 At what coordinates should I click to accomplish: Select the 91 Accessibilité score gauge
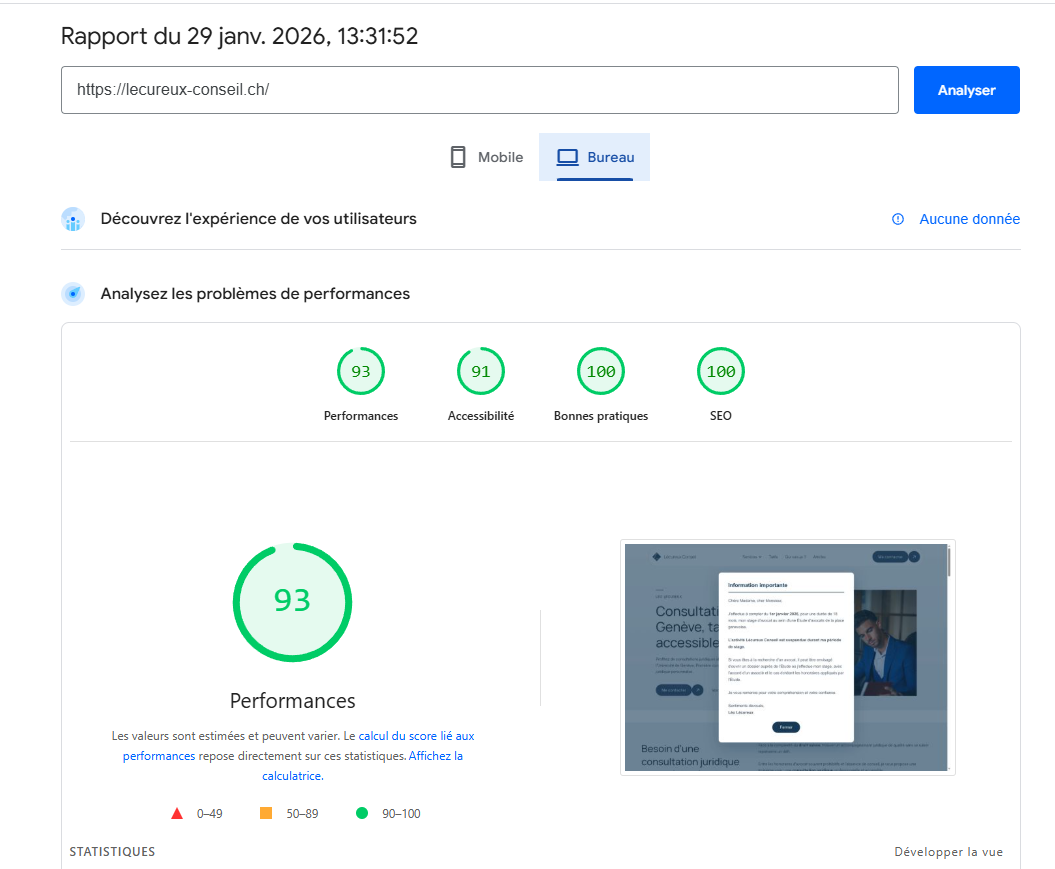click(481, 371)
